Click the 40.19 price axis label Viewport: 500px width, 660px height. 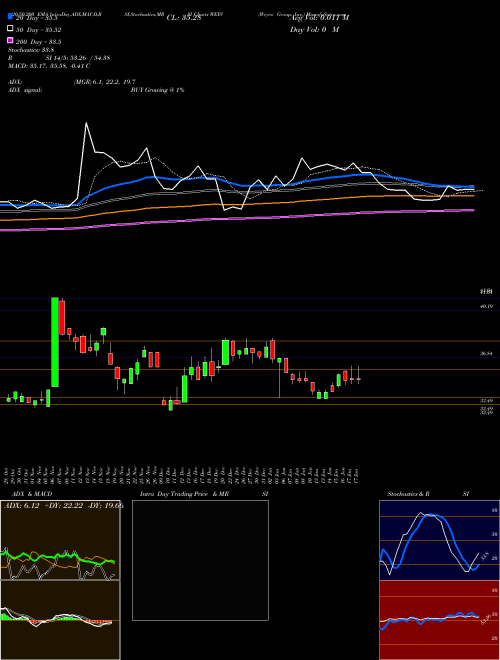coord(486,306)
